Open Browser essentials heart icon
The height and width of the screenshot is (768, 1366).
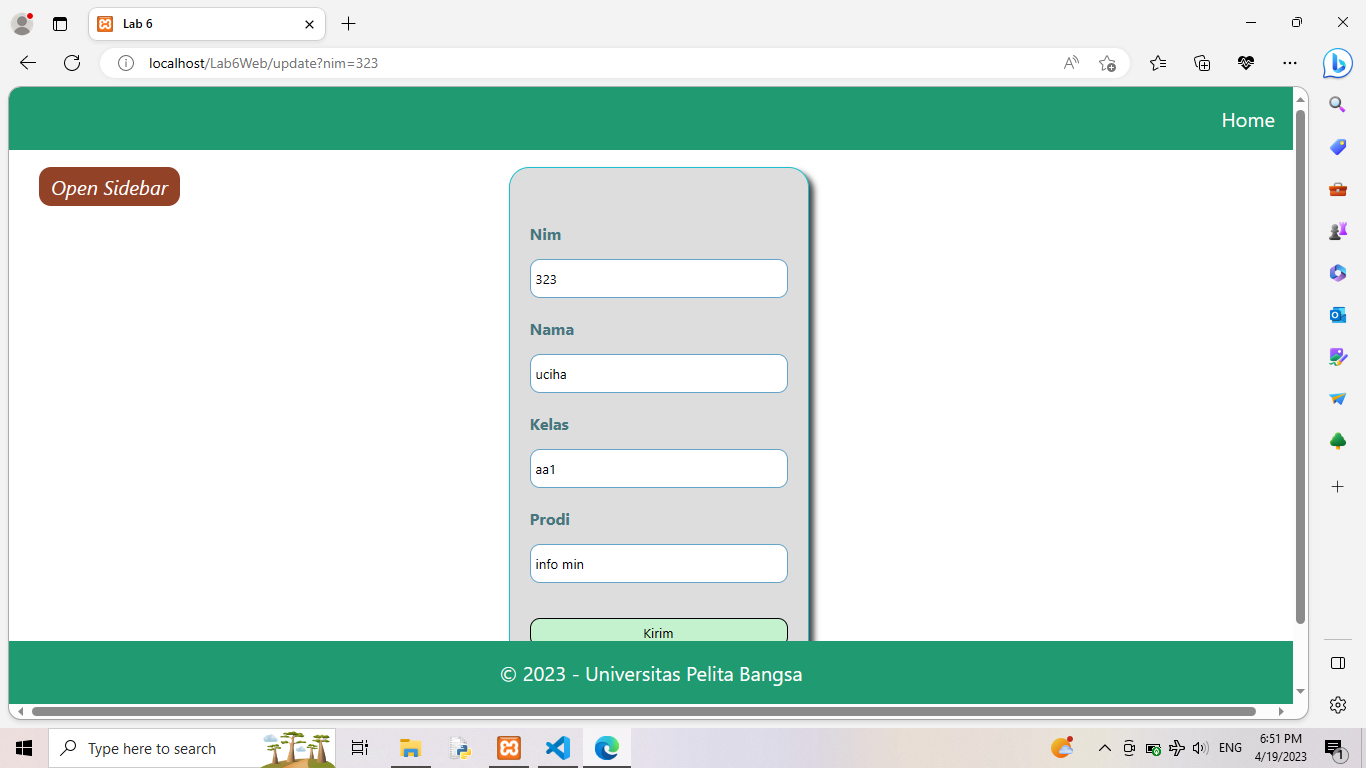(x=1246, y=62)
